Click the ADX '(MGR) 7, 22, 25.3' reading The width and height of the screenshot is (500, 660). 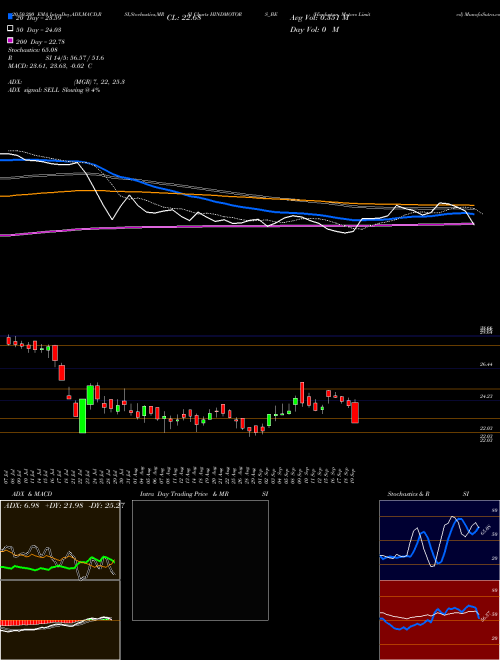point(99,82)
